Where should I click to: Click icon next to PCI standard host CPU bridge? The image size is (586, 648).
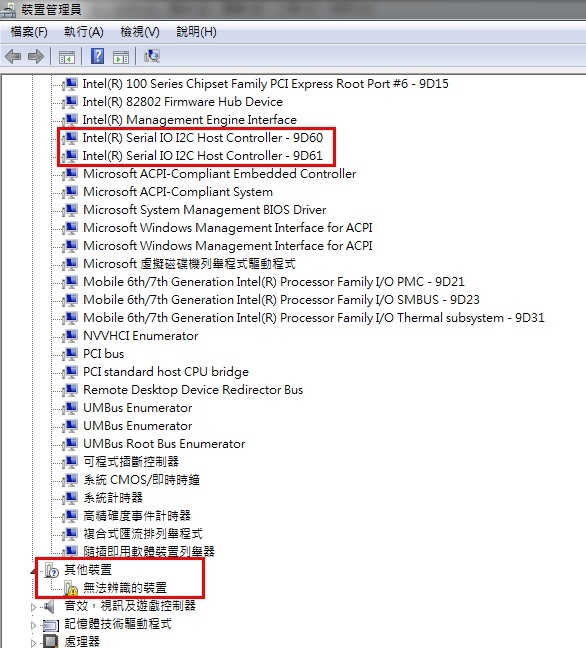tap(71, 372)
